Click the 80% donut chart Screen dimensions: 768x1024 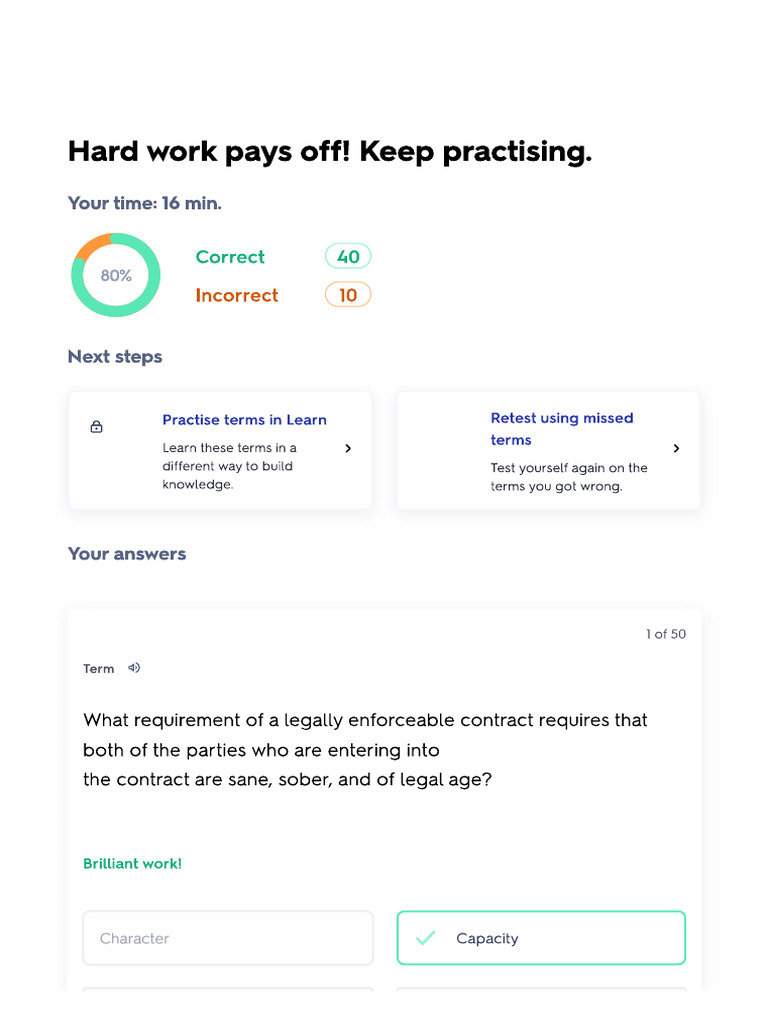click(x=116, y=275)
